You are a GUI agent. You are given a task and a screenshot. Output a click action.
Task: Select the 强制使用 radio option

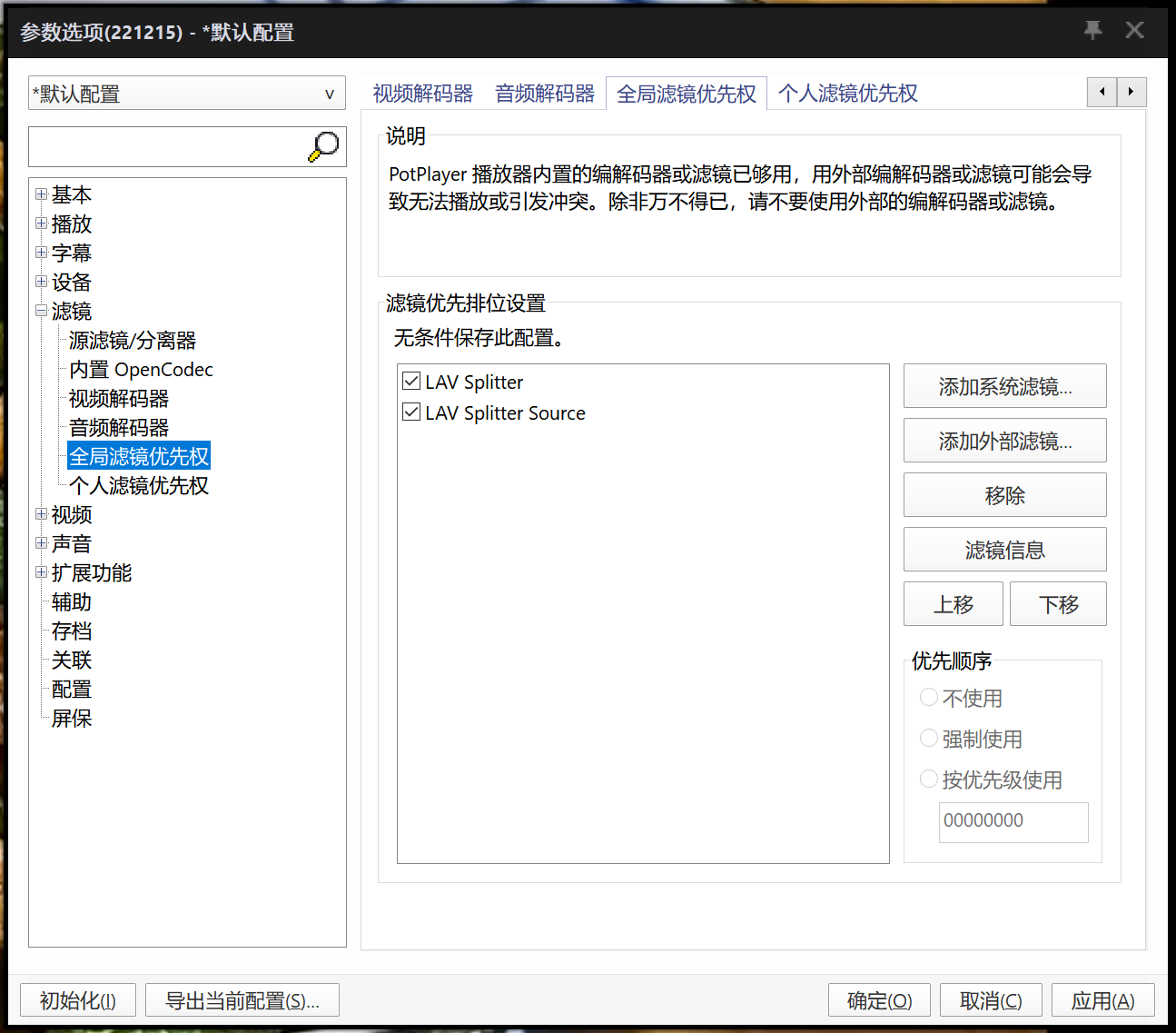(928, 738)
